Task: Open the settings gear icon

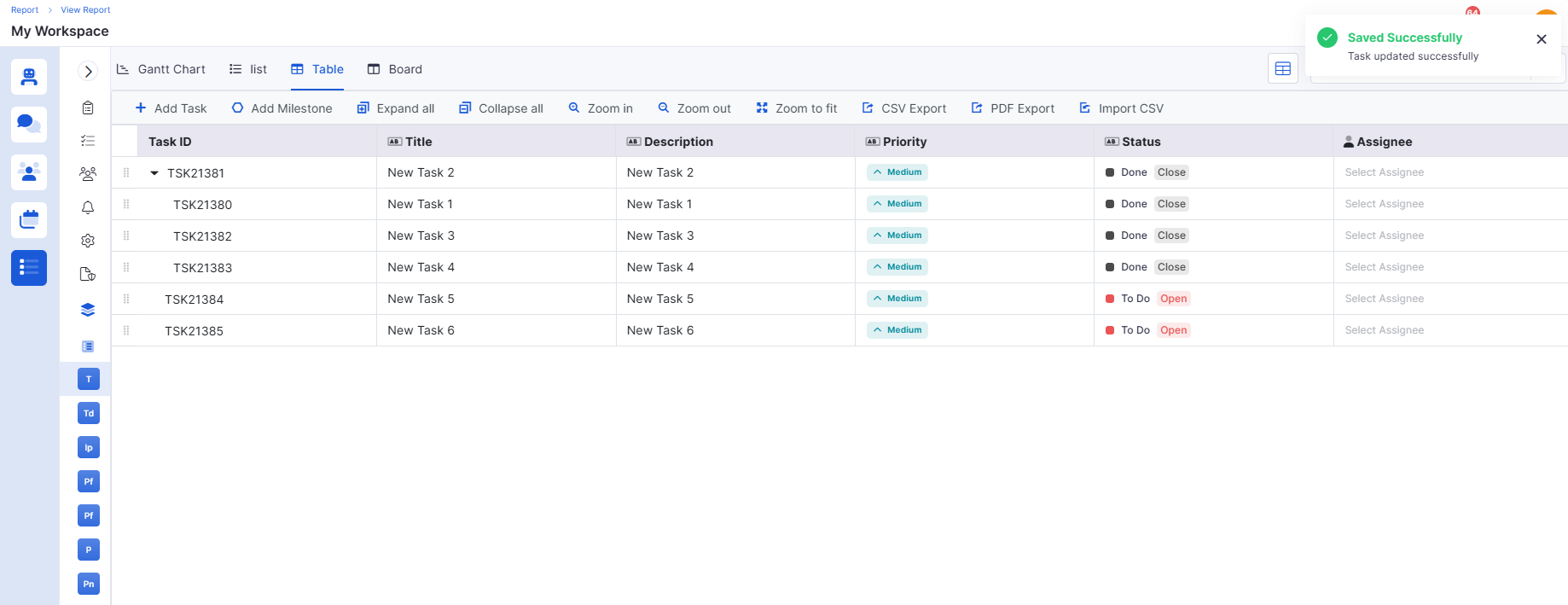Action: 88,241
